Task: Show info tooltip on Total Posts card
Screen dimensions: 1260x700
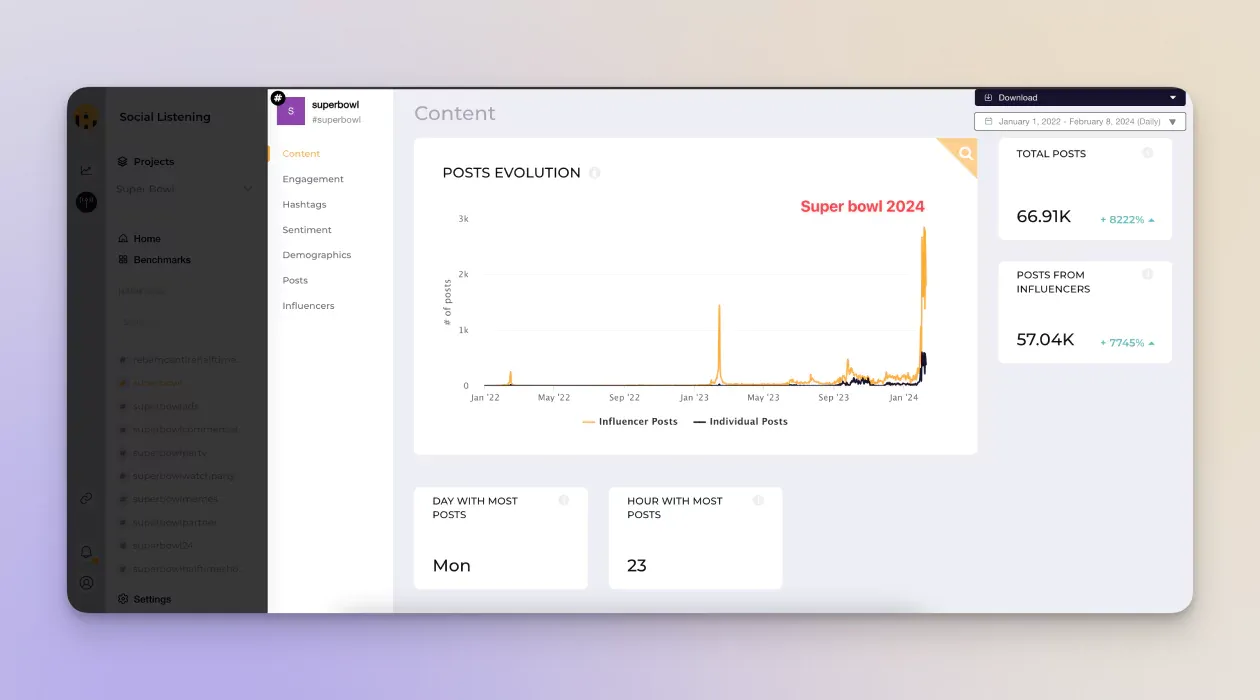Action: [1148, 153]
